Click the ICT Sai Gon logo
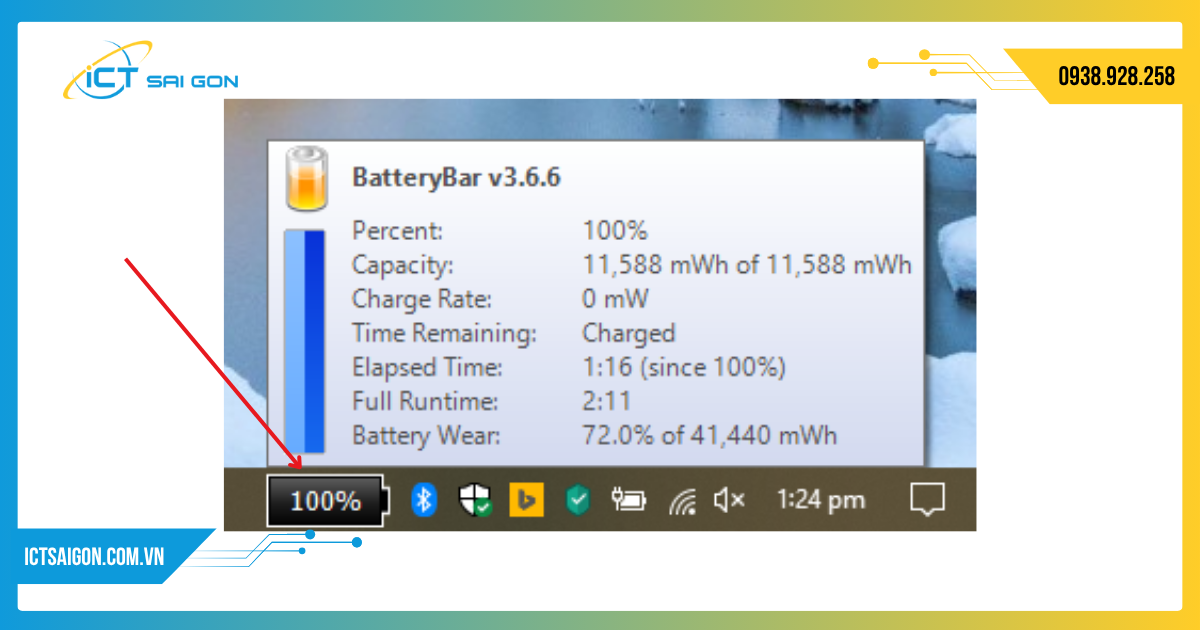Viewport: 1200px width, 630px height. pyautogui.click(x=150, y=71)
